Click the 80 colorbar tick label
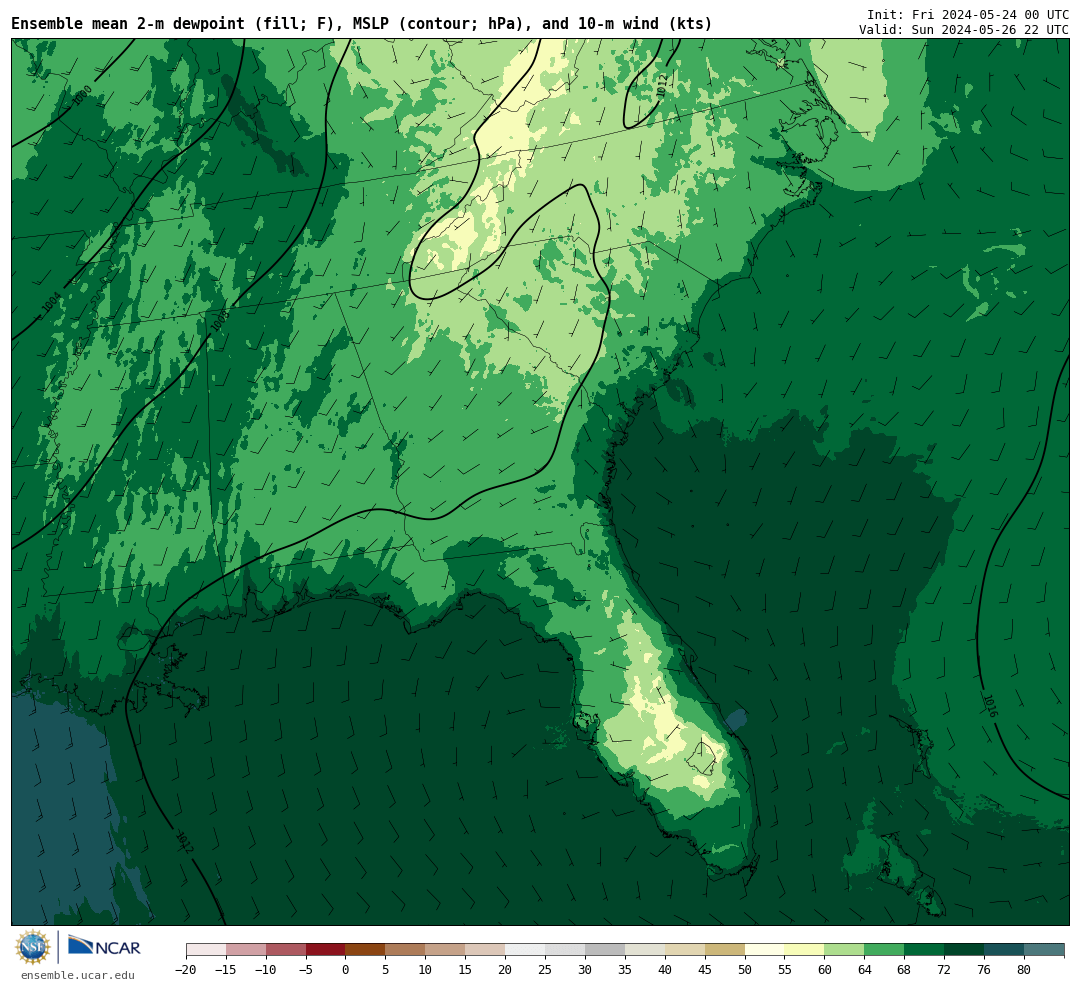The width and height of the screenshot is (1080, 988). pyautogui.click(x=1025, y=970)
